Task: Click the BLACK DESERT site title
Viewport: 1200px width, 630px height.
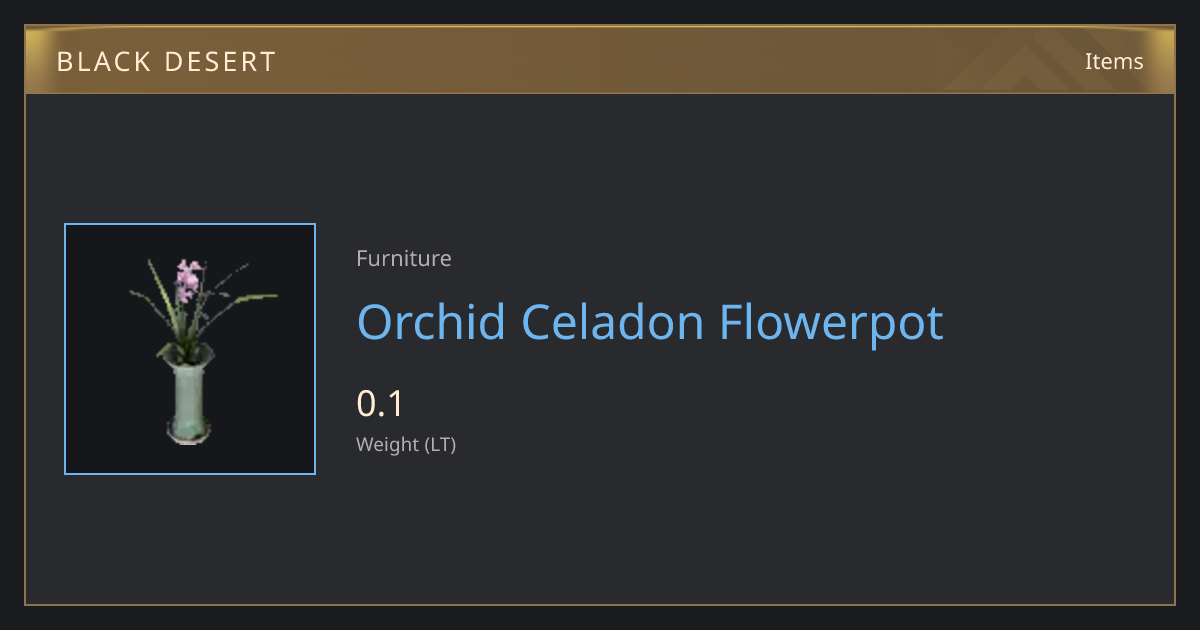Action: (166, 62)
